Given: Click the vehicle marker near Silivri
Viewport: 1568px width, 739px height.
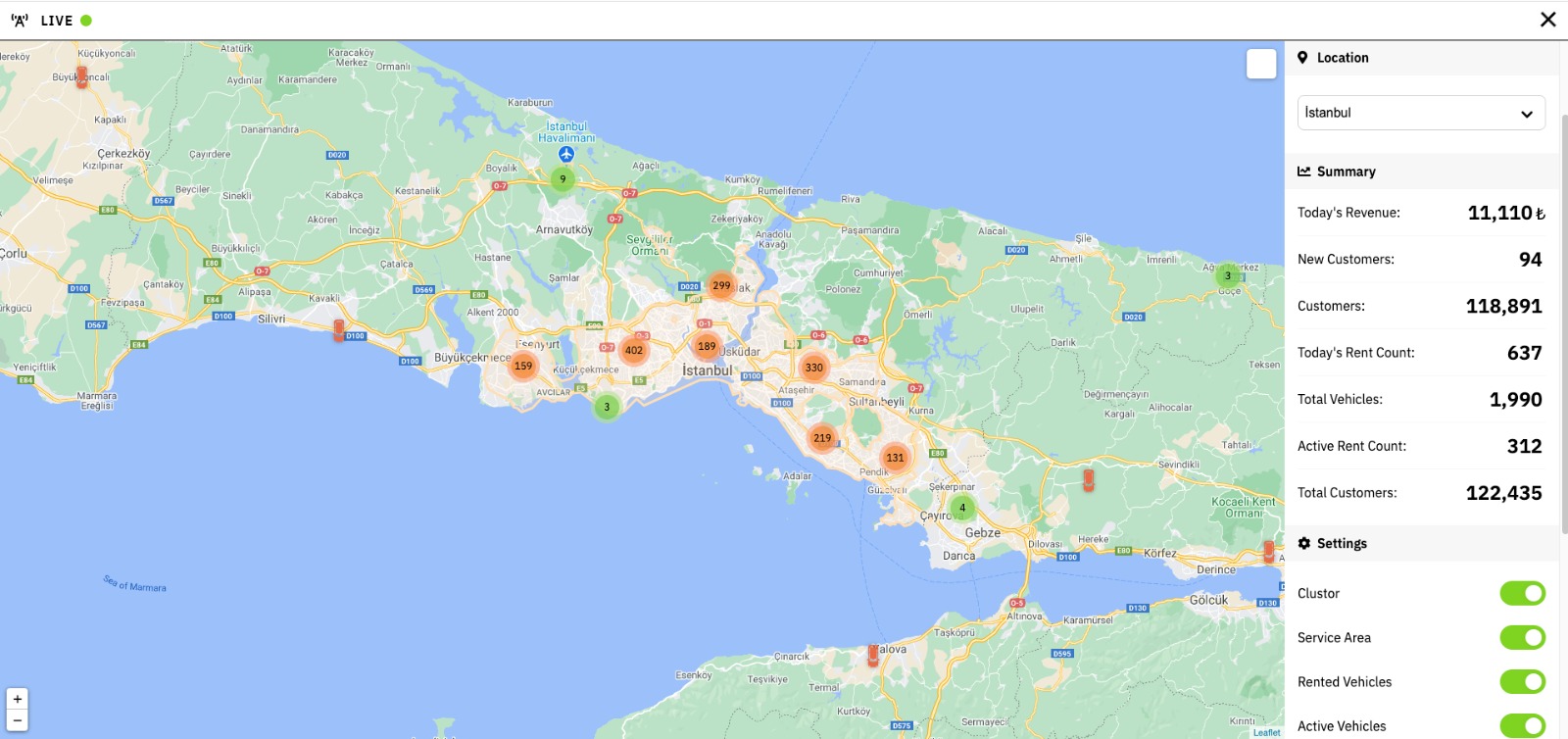Looking at the screenshot, I should point(339,330).
